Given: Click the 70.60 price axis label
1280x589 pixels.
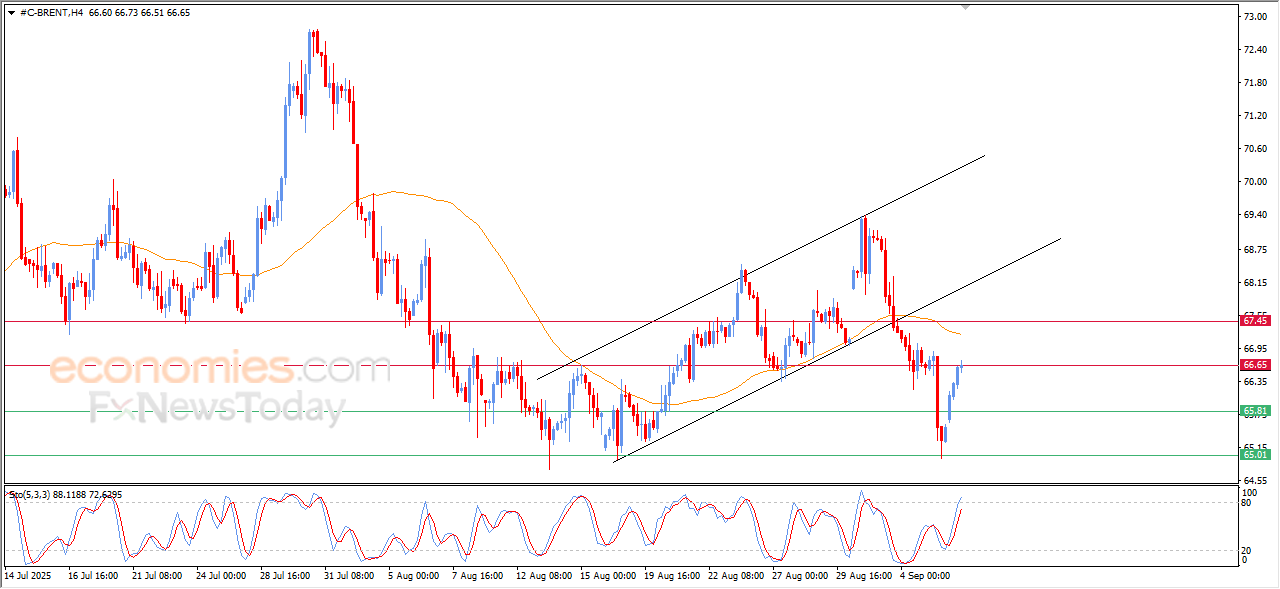Looking at the screenshot, I should coord(1256,149).
